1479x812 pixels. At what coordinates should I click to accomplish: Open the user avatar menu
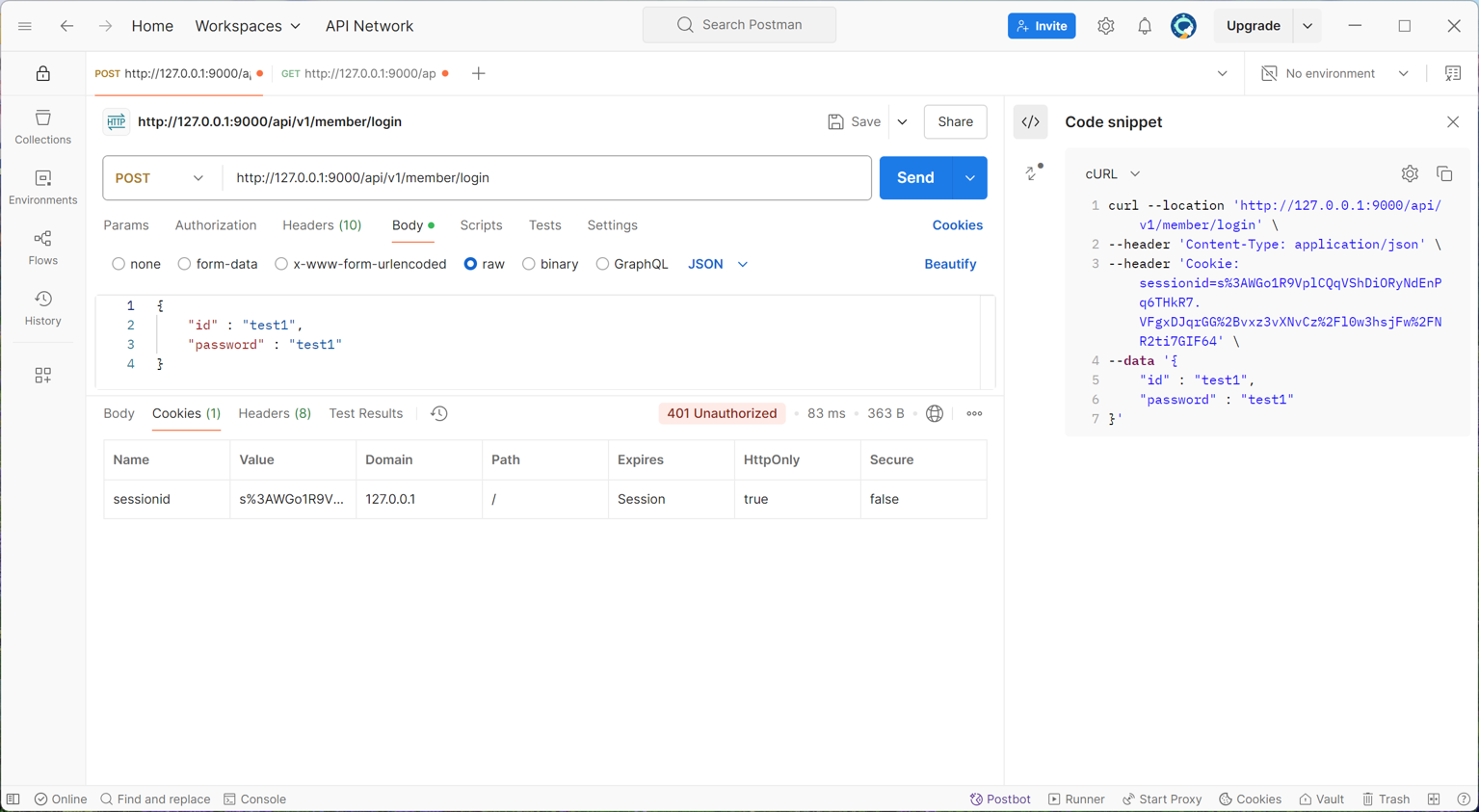coord(1183,26)
